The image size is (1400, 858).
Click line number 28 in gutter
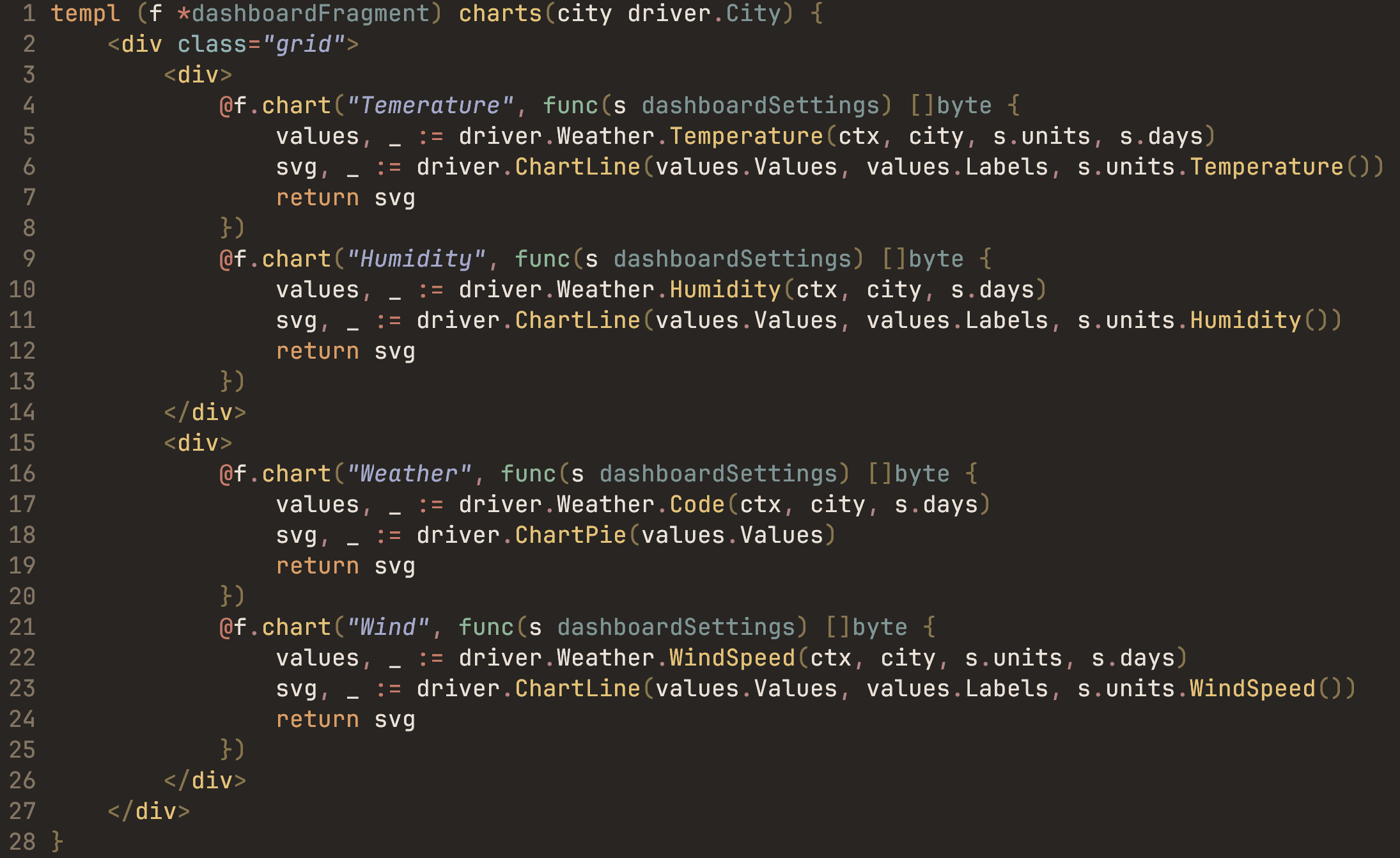(22, 842)
